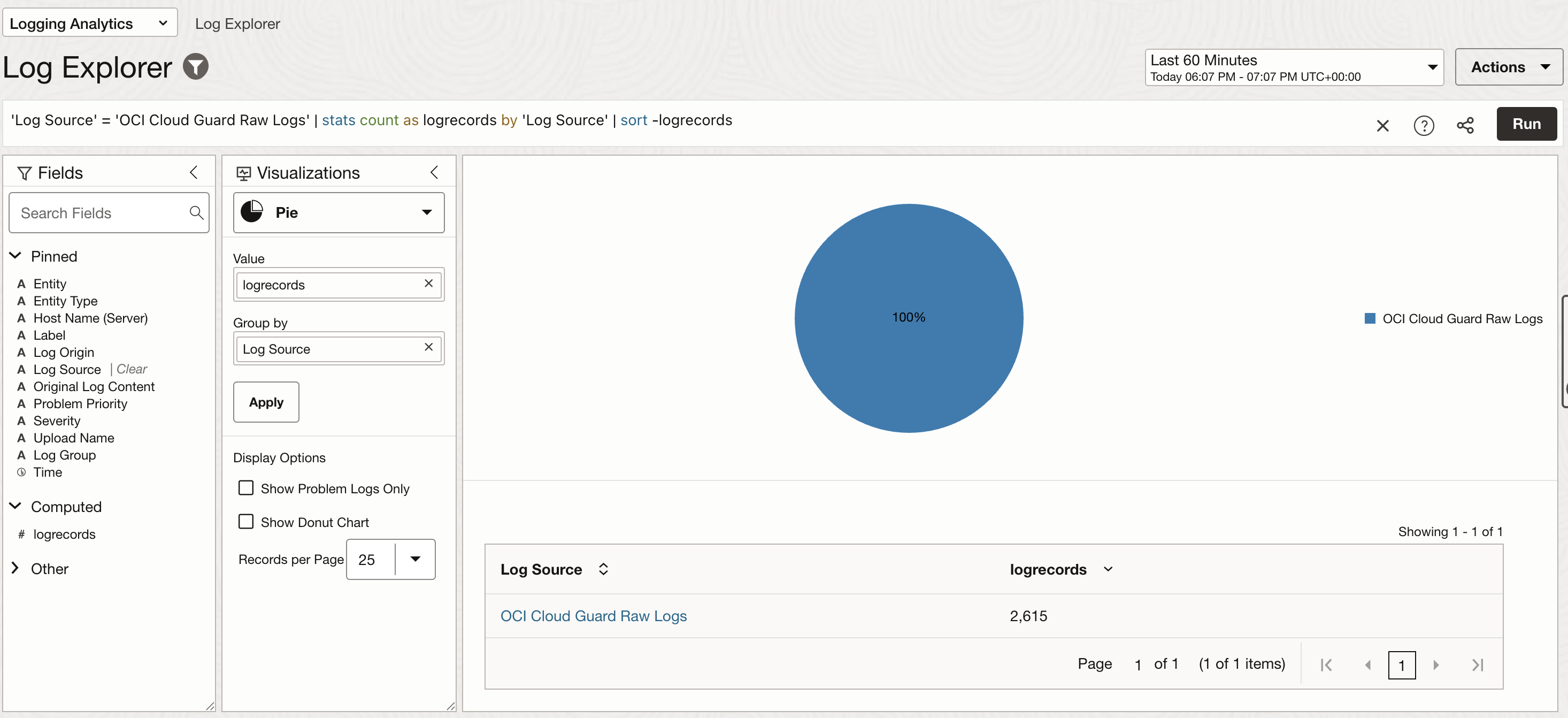Viewport: 1568px width, 718px height.
Task: Collapse the Fields panel with its chevron
Action: (x=194, y=172)
